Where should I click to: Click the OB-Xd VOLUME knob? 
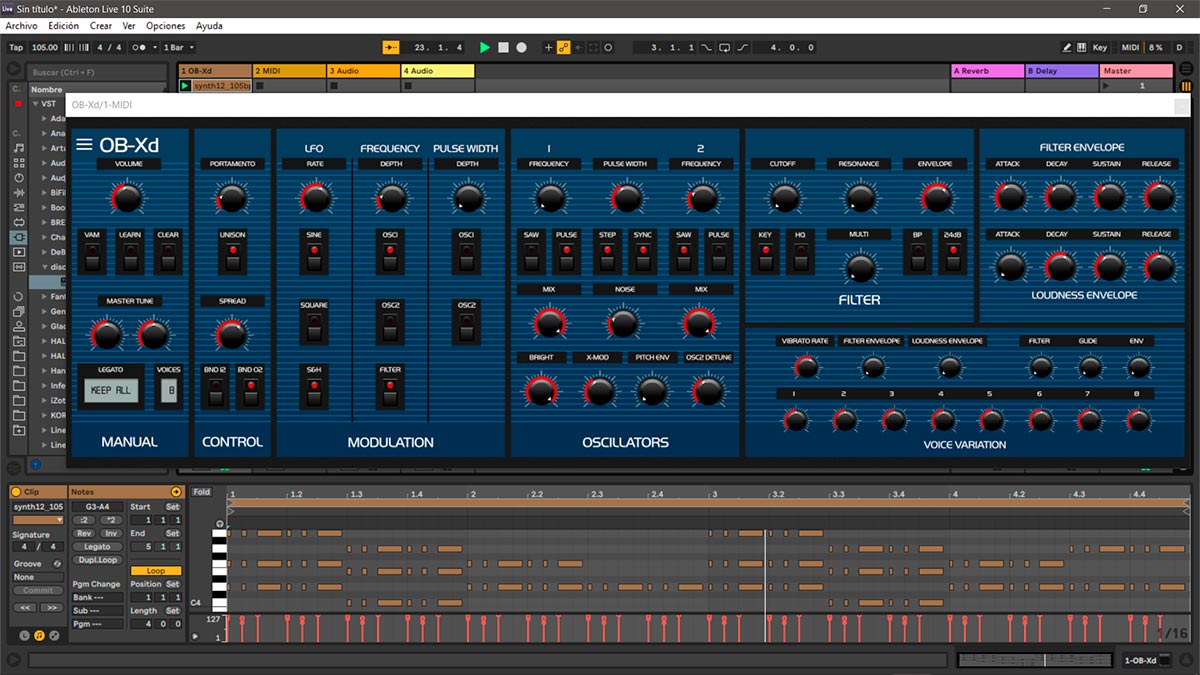[128, 198]
